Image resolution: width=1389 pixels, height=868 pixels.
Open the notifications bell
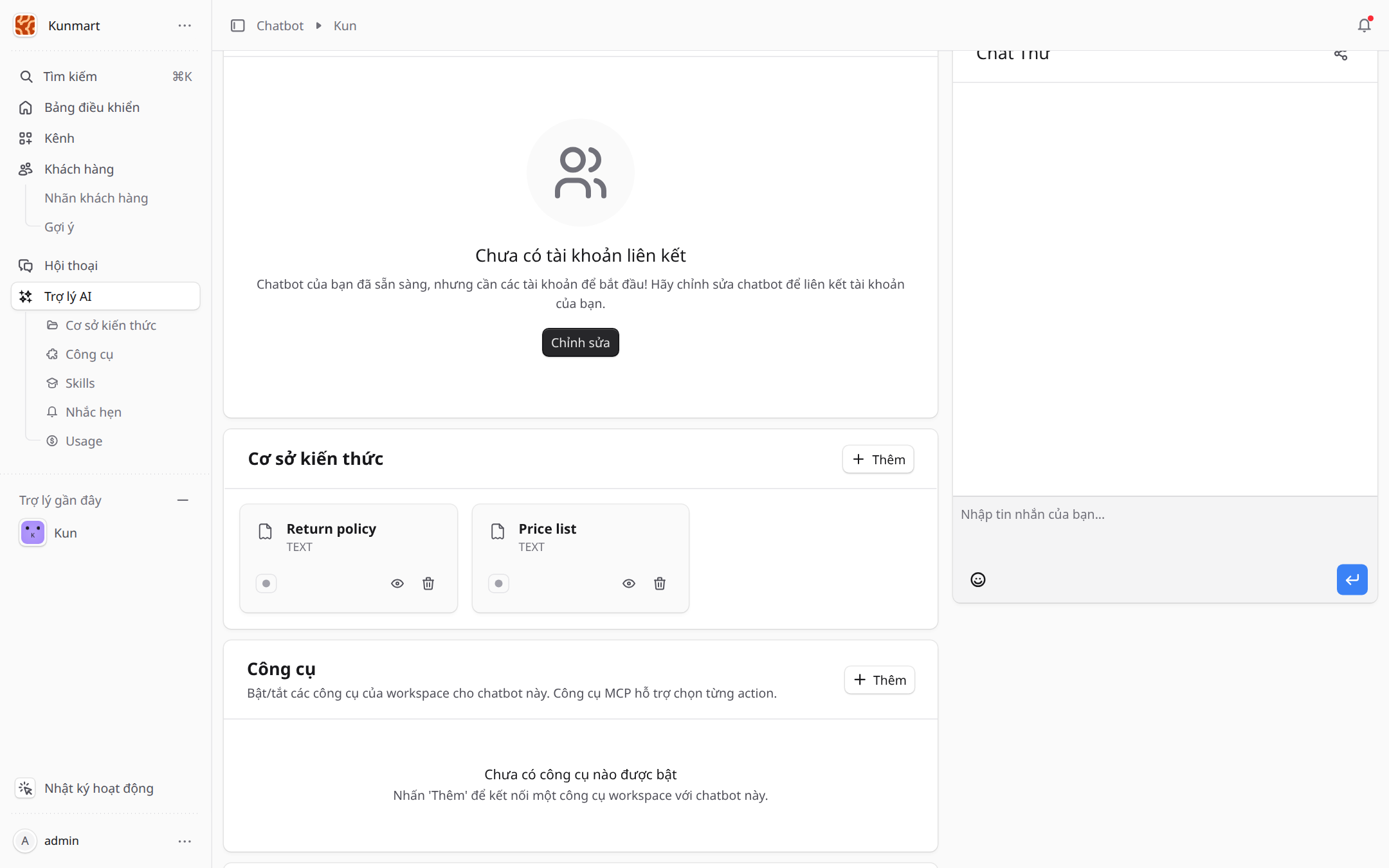tap(1364, 25)
